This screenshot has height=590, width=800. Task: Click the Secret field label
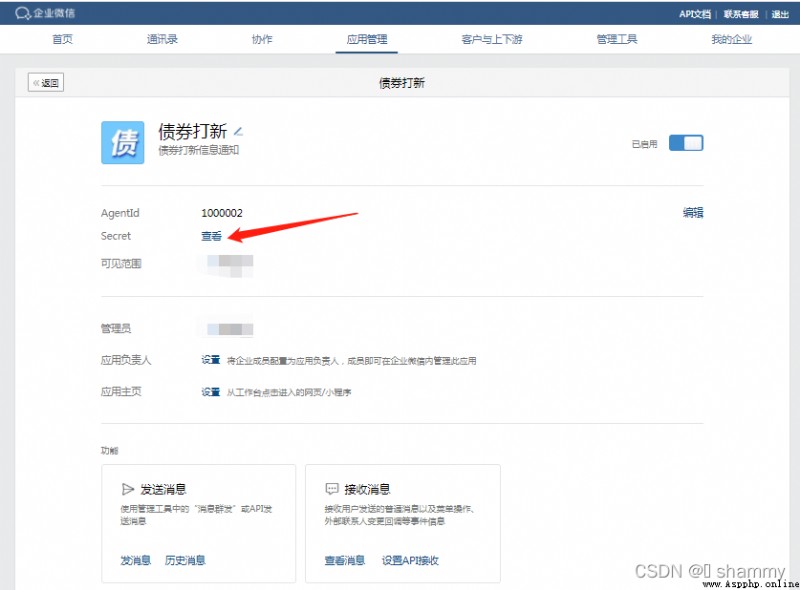(116, 236)
